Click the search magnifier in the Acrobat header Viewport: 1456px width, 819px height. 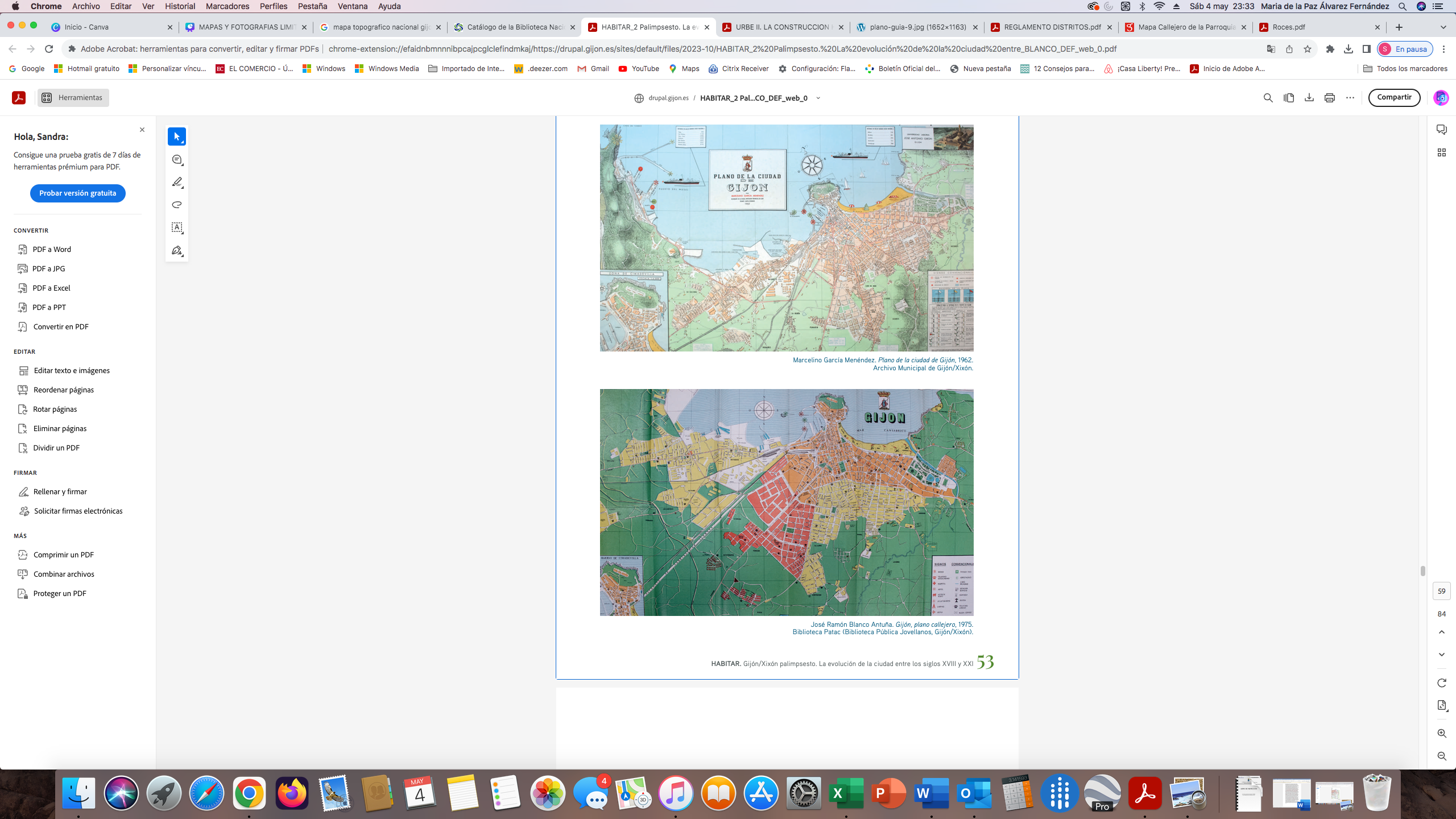click(1268, 98)
